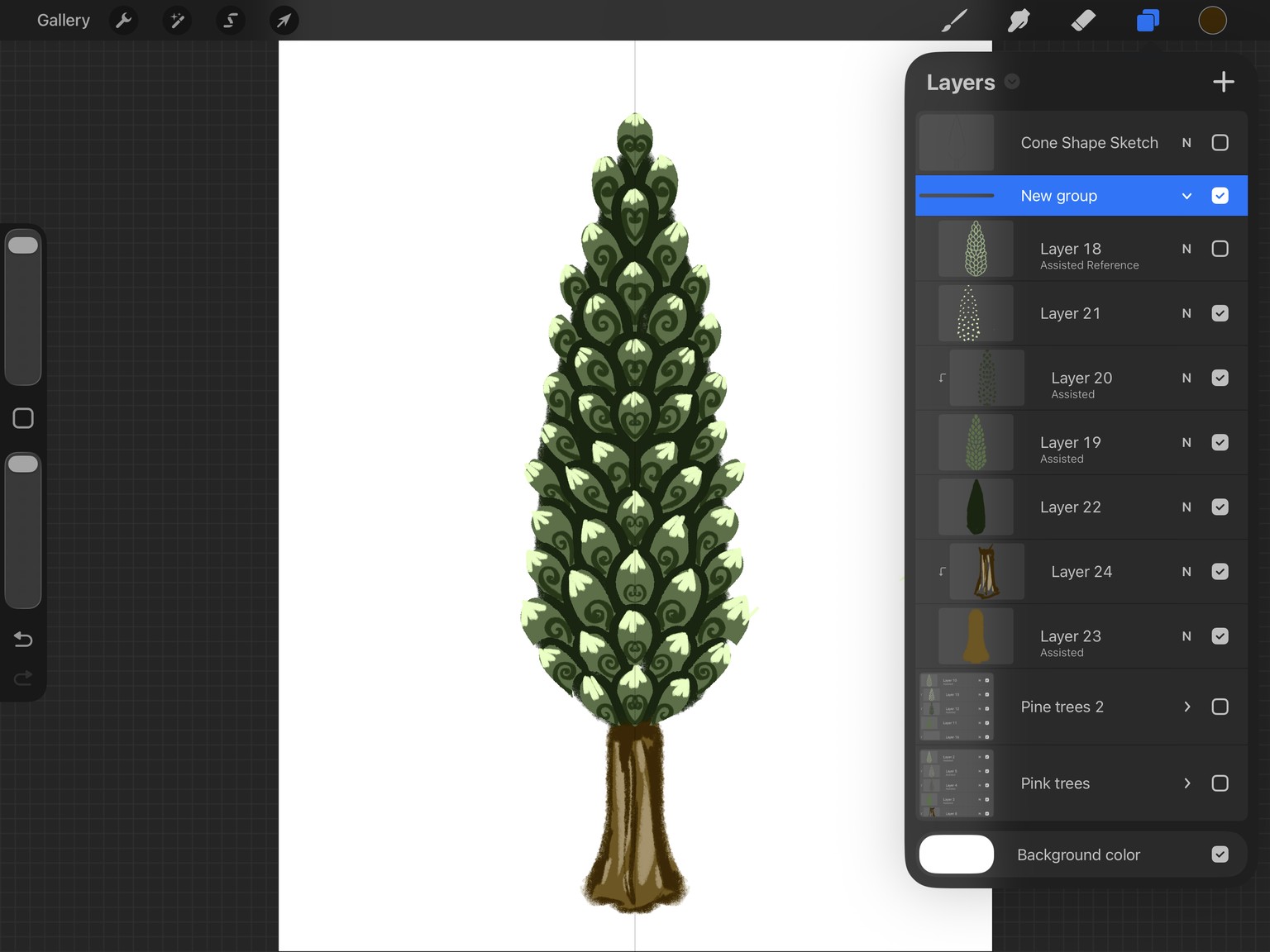Select Layer 19 thumbnail

click(976, 442)
